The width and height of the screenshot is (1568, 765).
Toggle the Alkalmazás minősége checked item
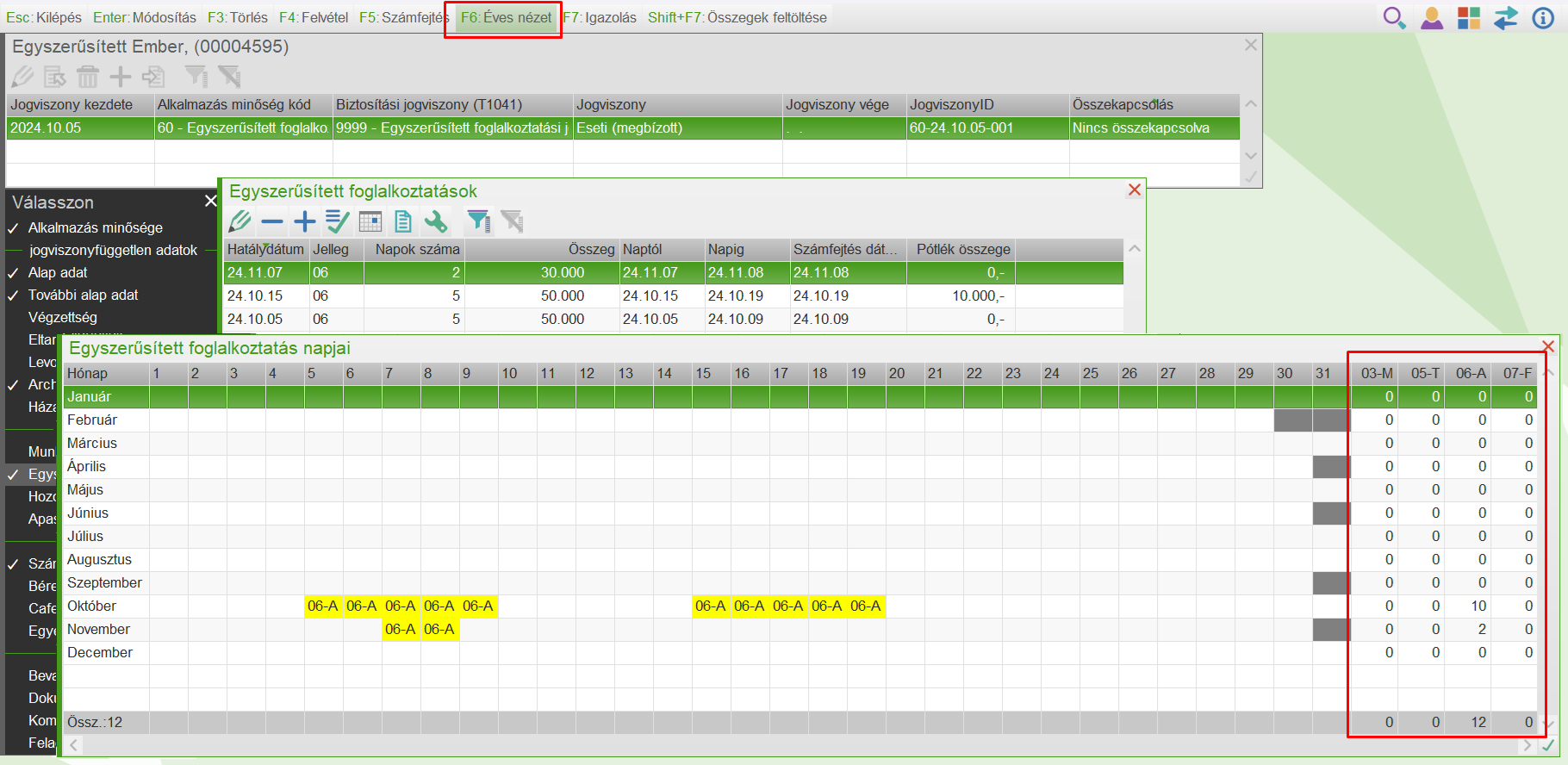click(x=95, y=228)
